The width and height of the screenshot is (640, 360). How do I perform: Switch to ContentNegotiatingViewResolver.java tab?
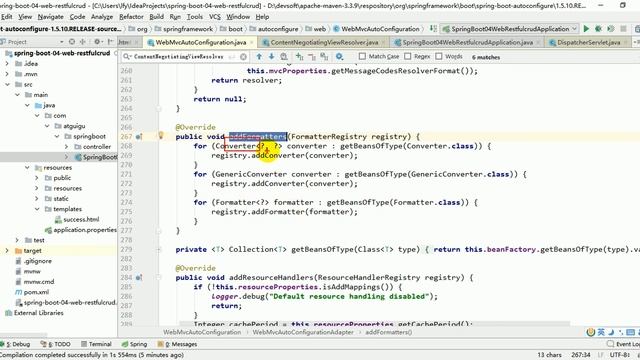coord(324,42)
